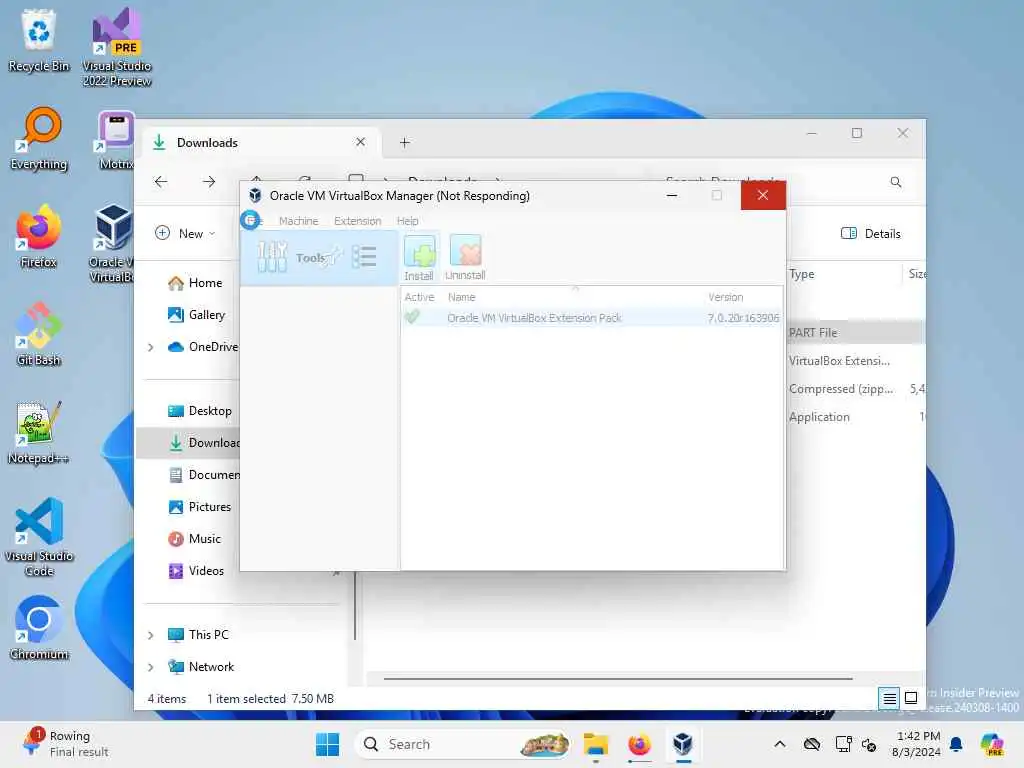Click the Tools pin icon
The height and width of the screenshot is (768, 1024).
click(333, 256)
